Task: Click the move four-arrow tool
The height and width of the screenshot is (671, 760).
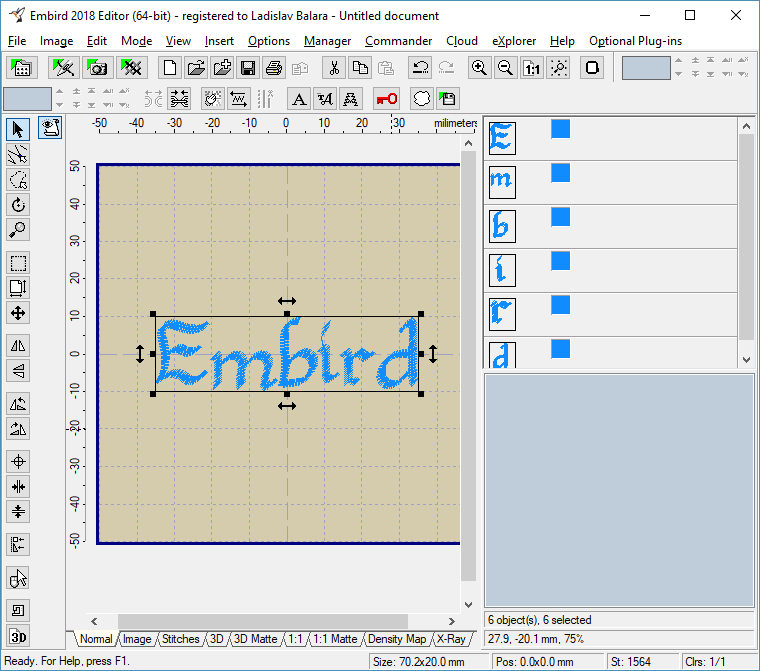Action: tap(18, 313)
